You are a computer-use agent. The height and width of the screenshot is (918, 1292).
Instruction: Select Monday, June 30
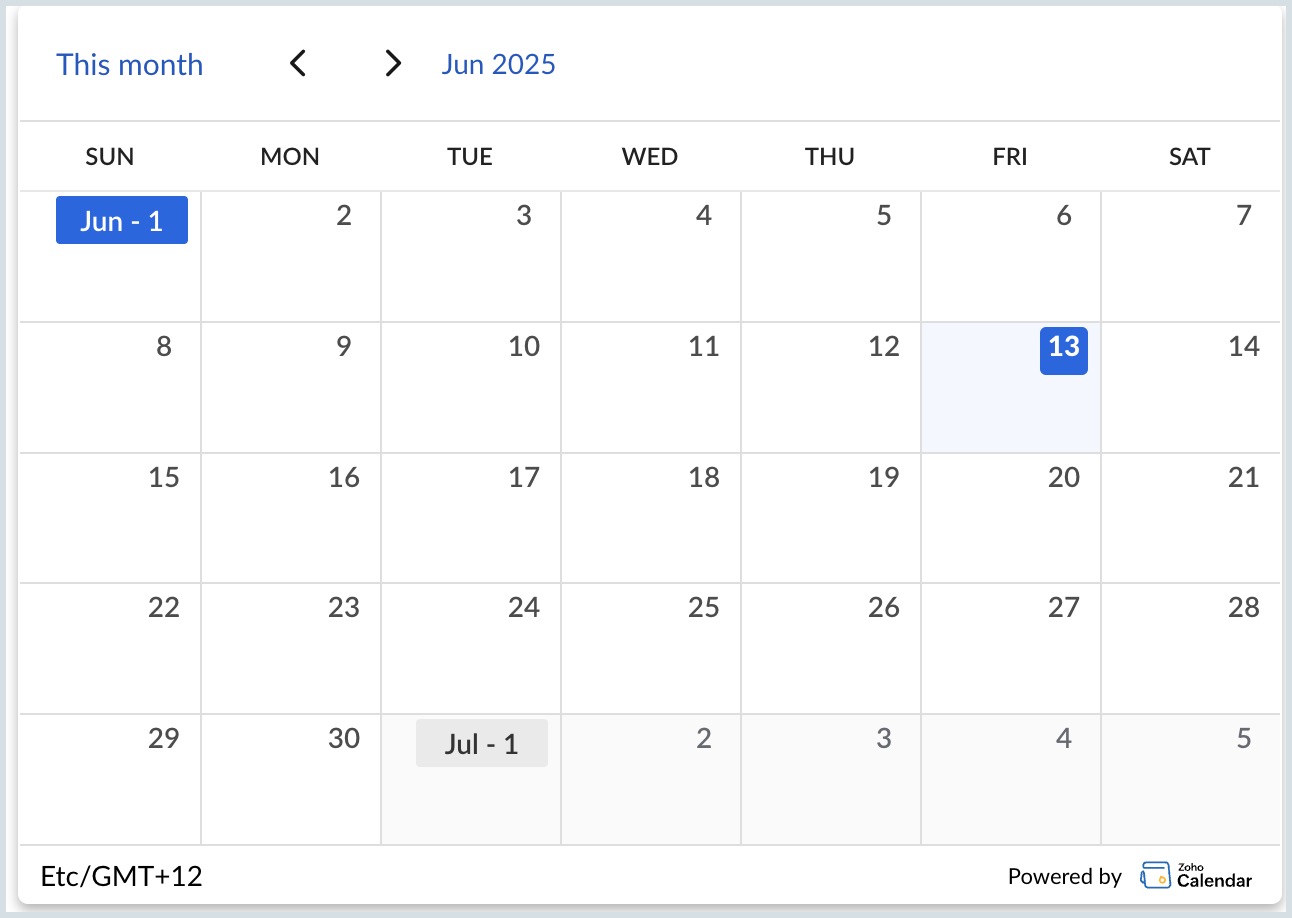click(291, 779)
